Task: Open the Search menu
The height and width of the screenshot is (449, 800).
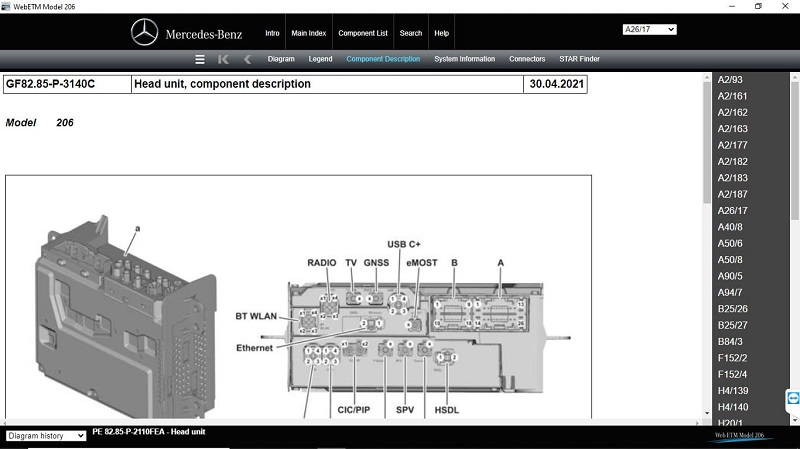Action: tap(411, 33)
